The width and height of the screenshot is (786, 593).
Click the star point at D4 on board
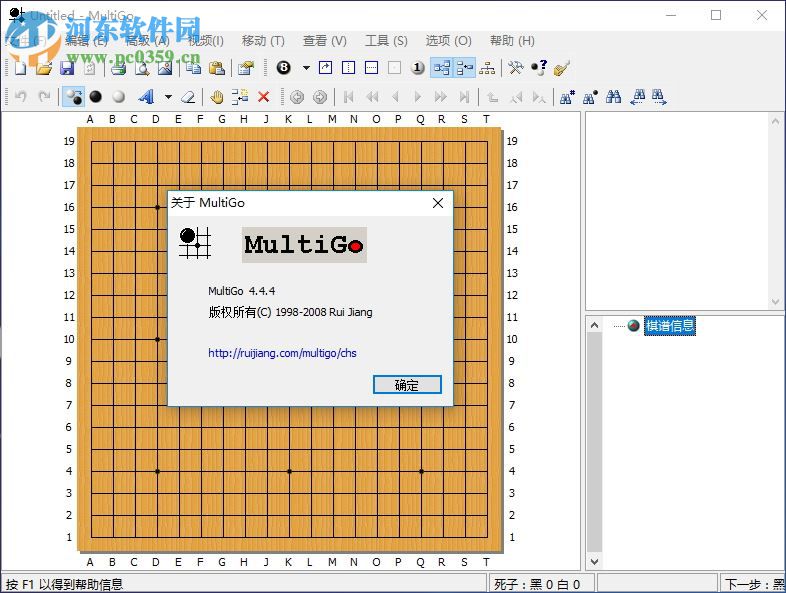pos(157,471)
